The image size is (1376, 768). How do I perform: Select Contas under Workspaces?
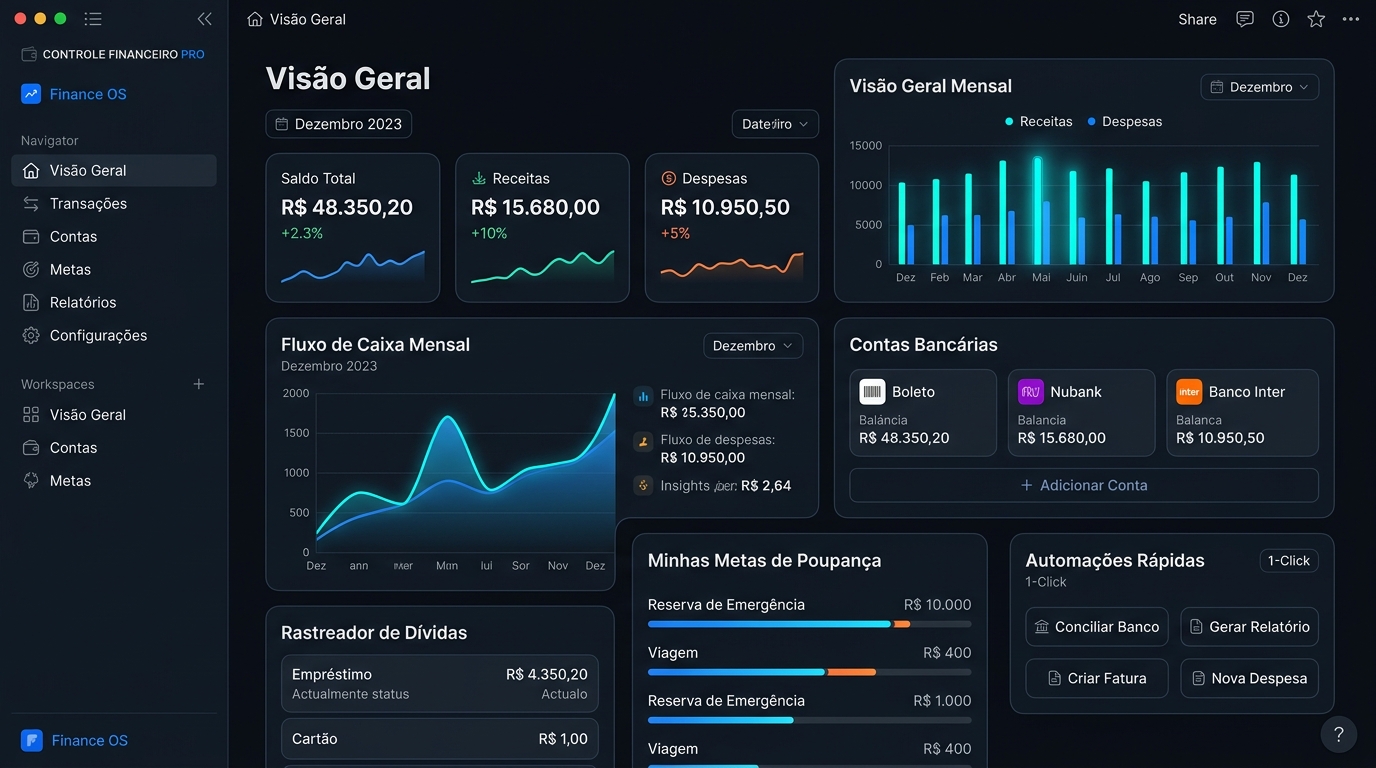pyautogui.click(x=114, y=447)
